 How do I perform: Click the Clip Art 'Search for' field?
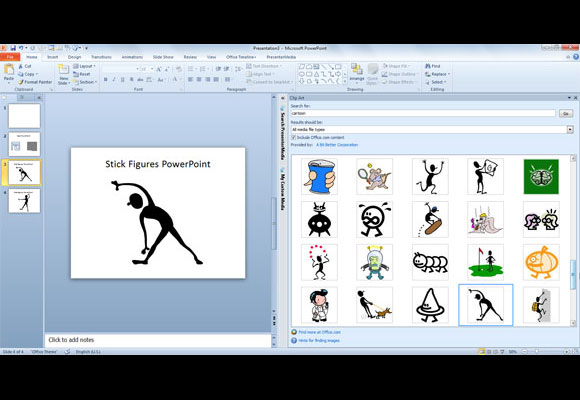click(423, 113)
